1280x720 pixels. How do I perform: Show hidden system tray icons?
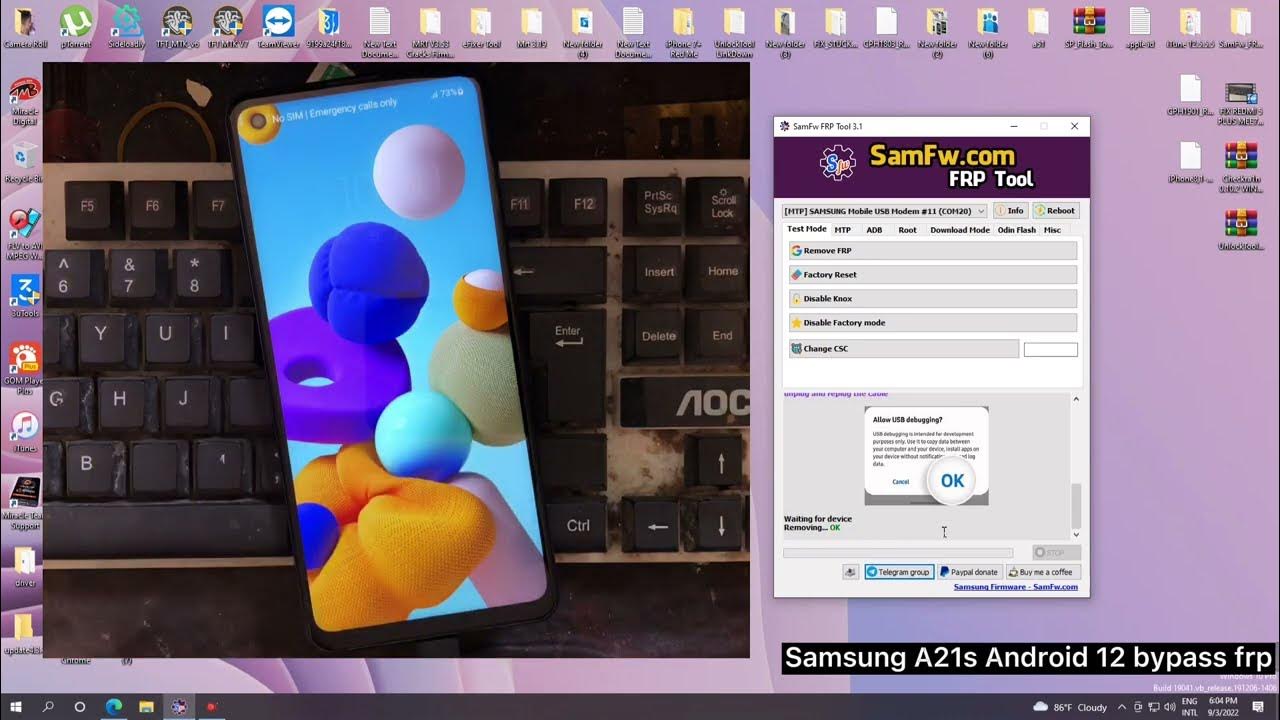click(1122, 707)
